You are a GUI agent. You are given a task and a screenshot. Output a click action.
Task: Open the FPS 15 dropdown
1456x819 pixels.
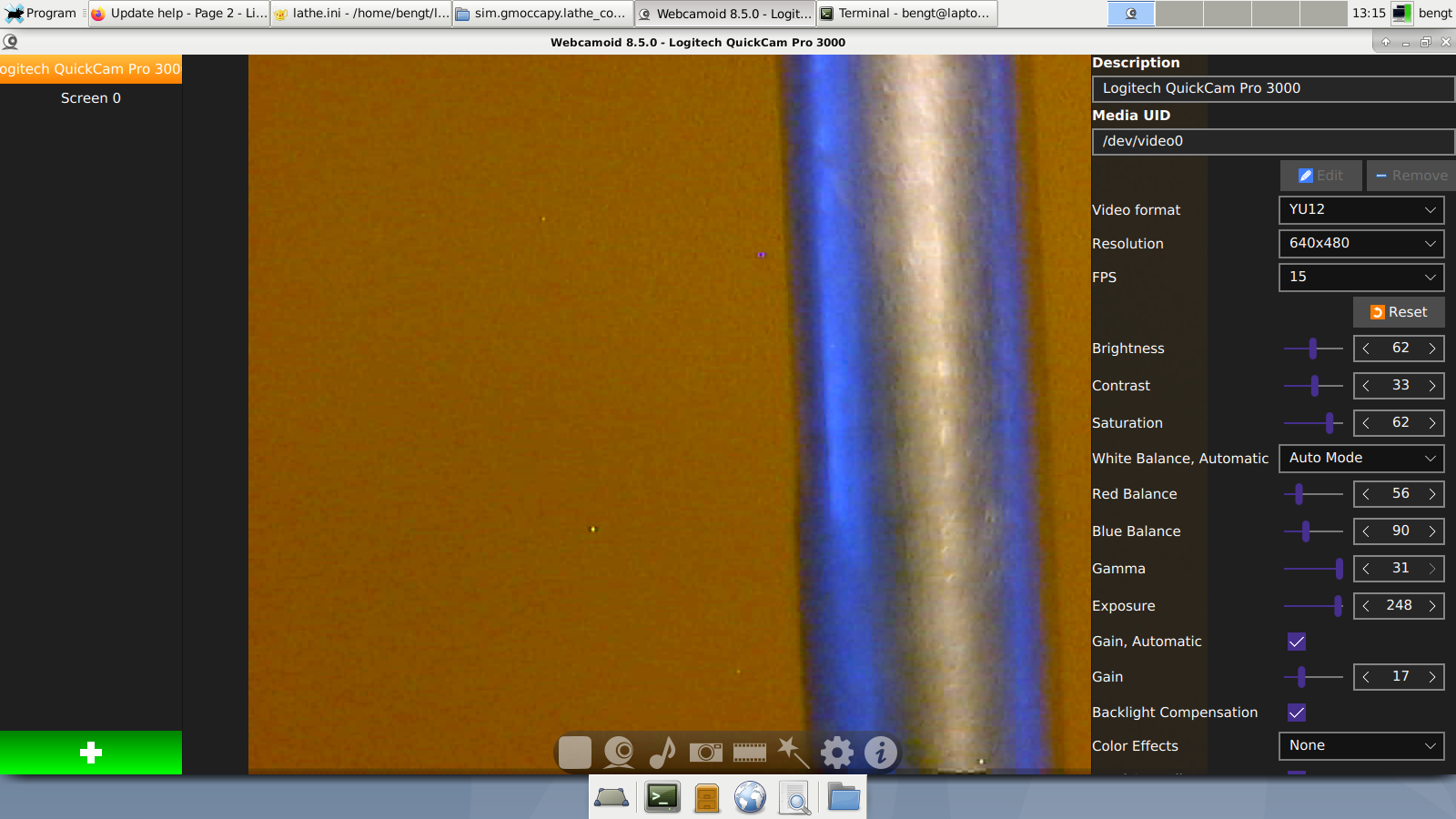1361,277
